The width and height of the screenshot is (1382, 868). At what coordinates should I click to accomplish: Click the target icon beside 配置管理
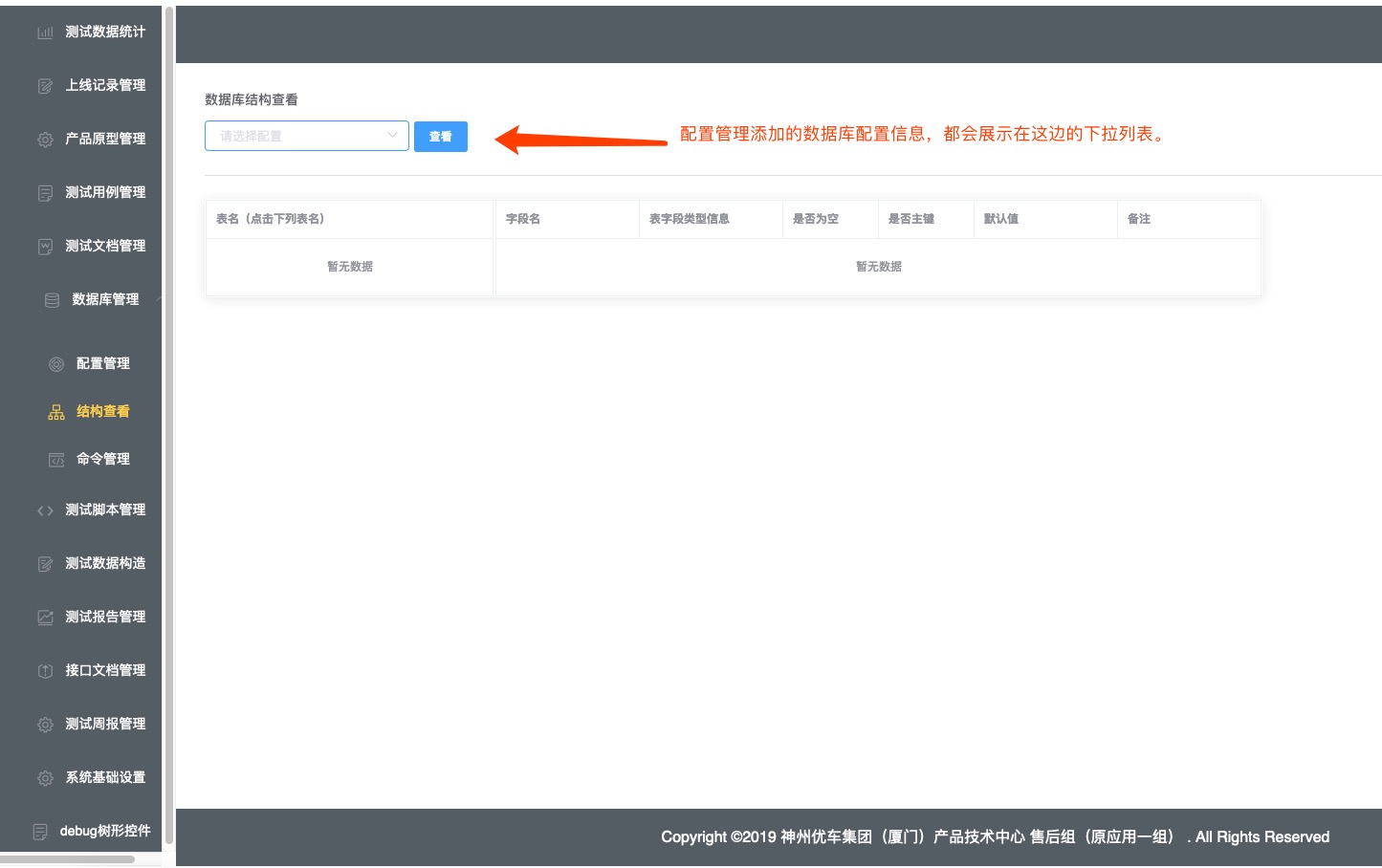[x=56, y=364]
